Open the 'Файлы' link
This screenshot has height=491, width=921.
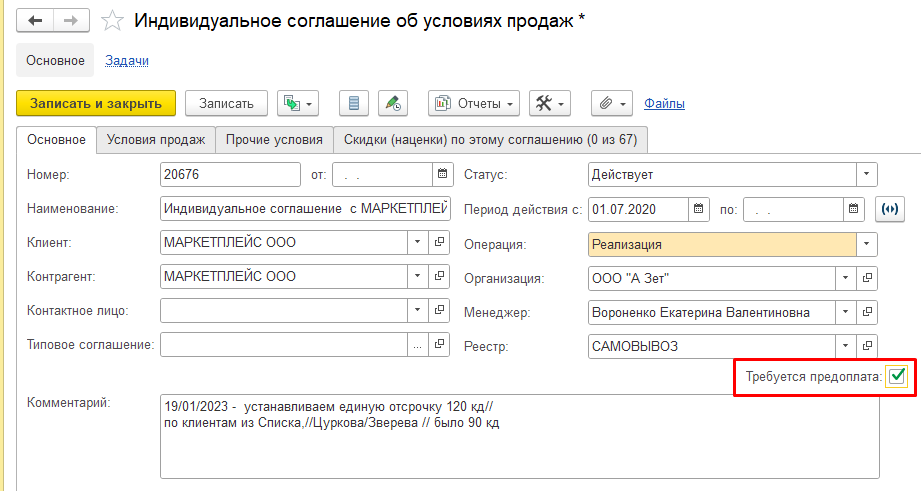(664, 103)
